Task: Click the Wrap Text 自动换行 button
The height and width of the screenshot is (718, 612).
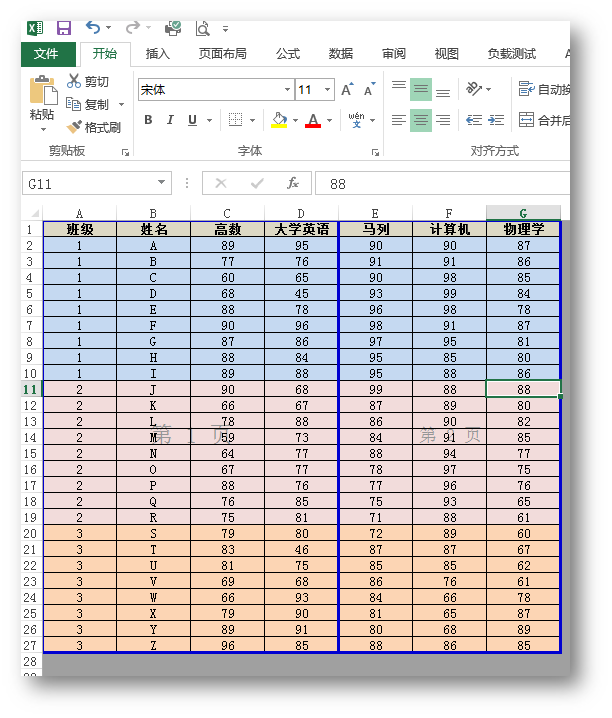Action: click(544, 89)
